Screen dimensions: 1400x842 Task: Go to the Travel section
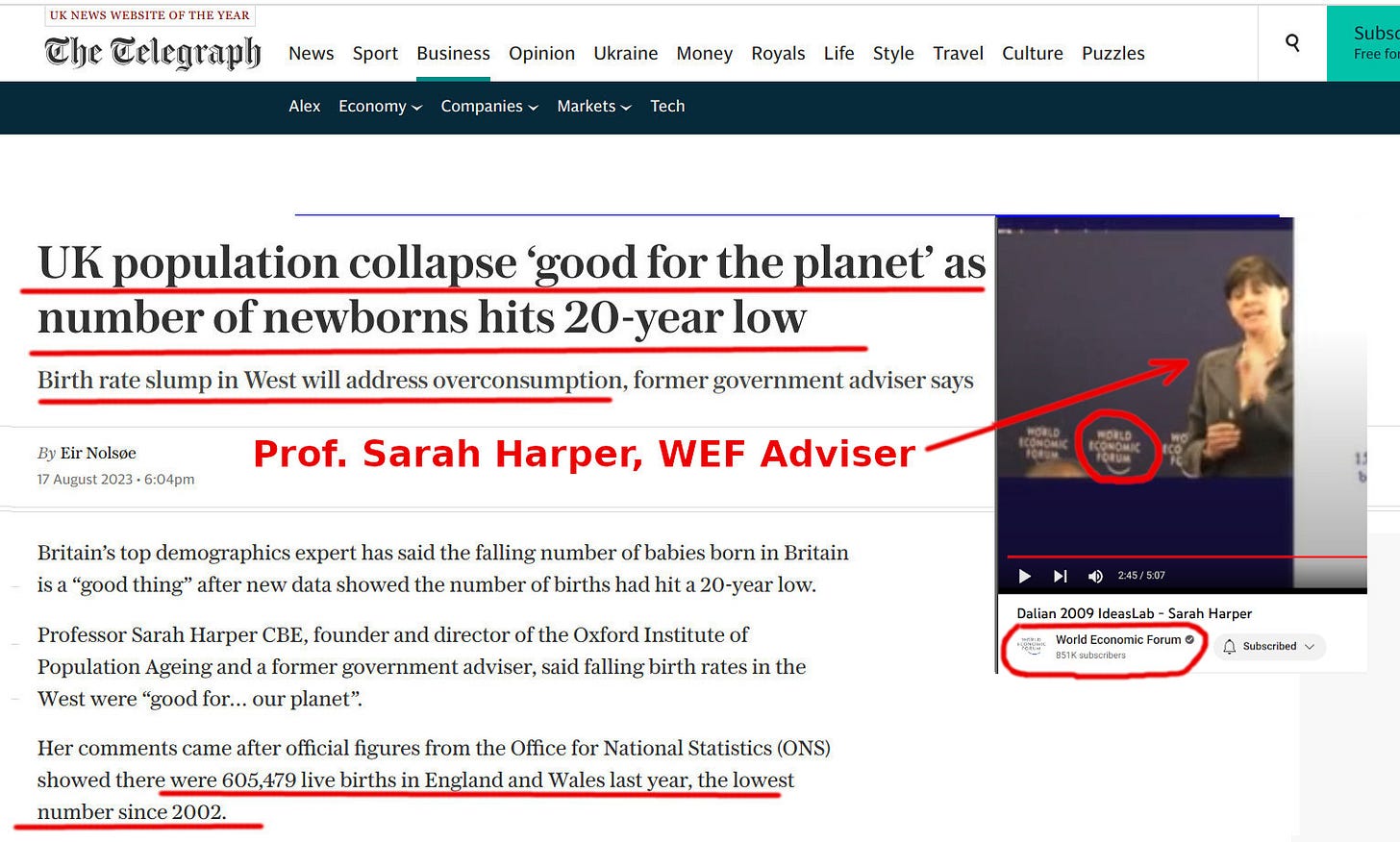coord(958,54)
